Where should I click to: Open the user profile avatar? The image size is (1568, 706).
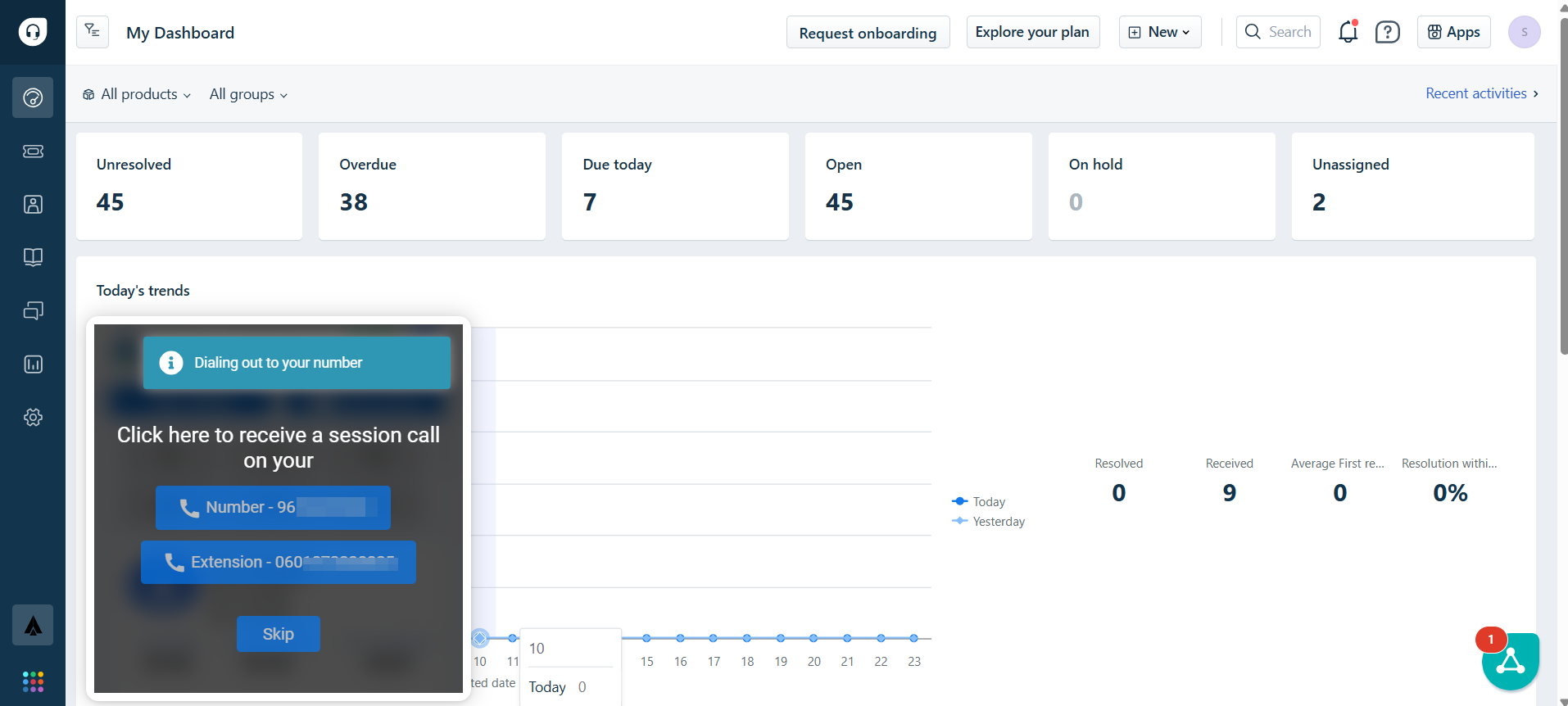pyautogui.click(x=1524, y=32)
